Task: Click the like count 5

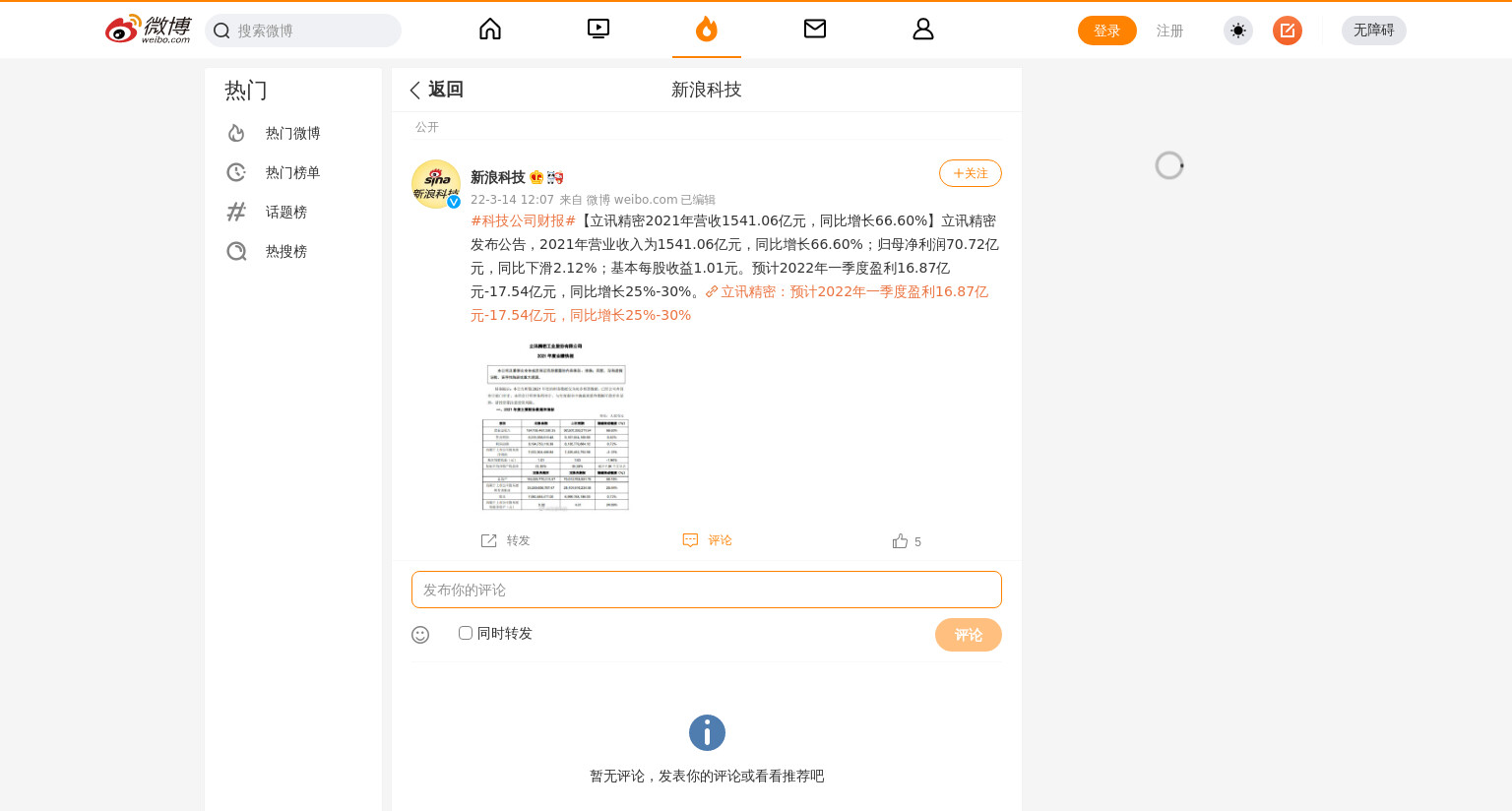Action: coord(917,542)
